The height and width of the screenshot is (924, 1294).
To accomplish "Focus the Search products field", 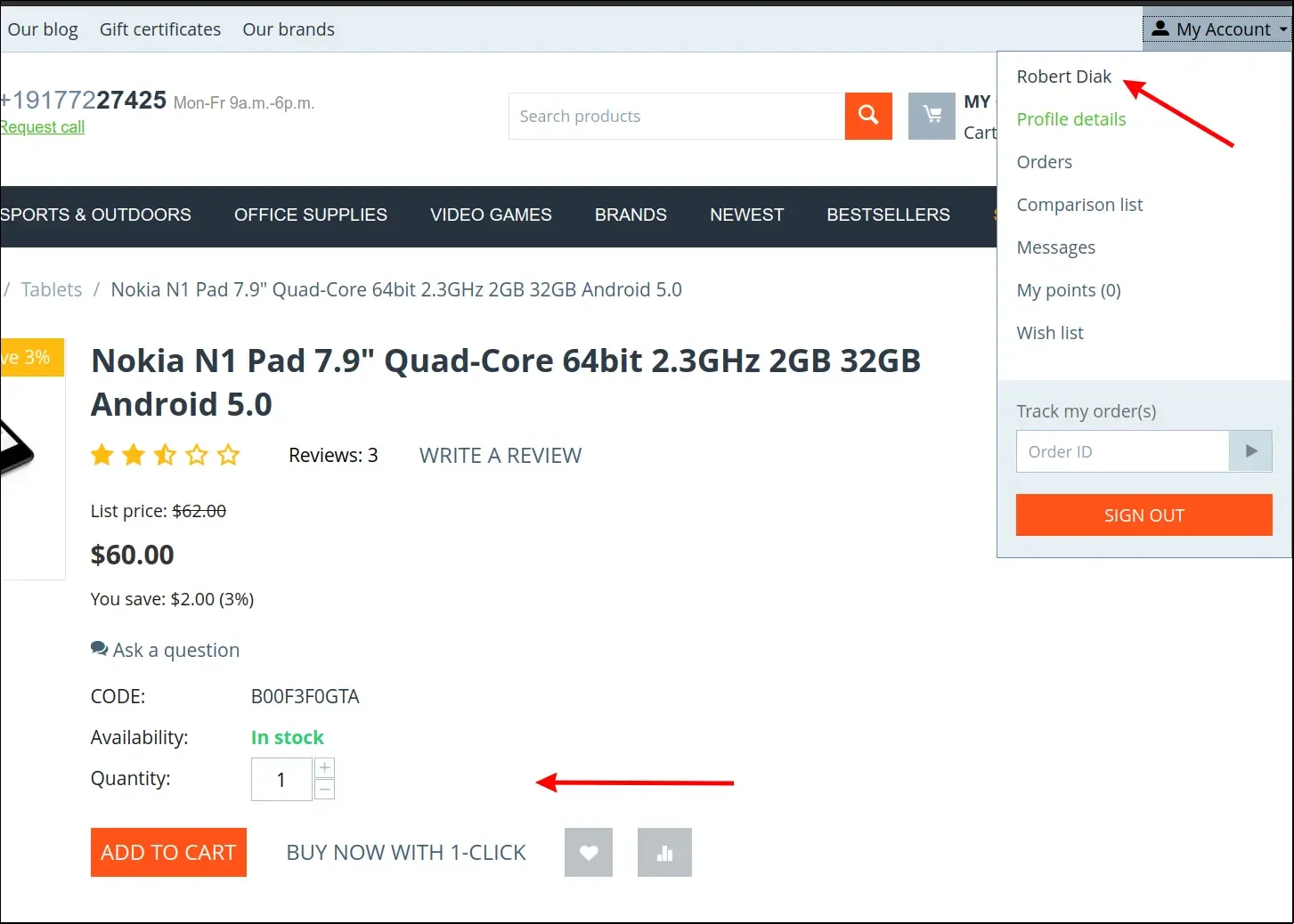I will [676, 117].
